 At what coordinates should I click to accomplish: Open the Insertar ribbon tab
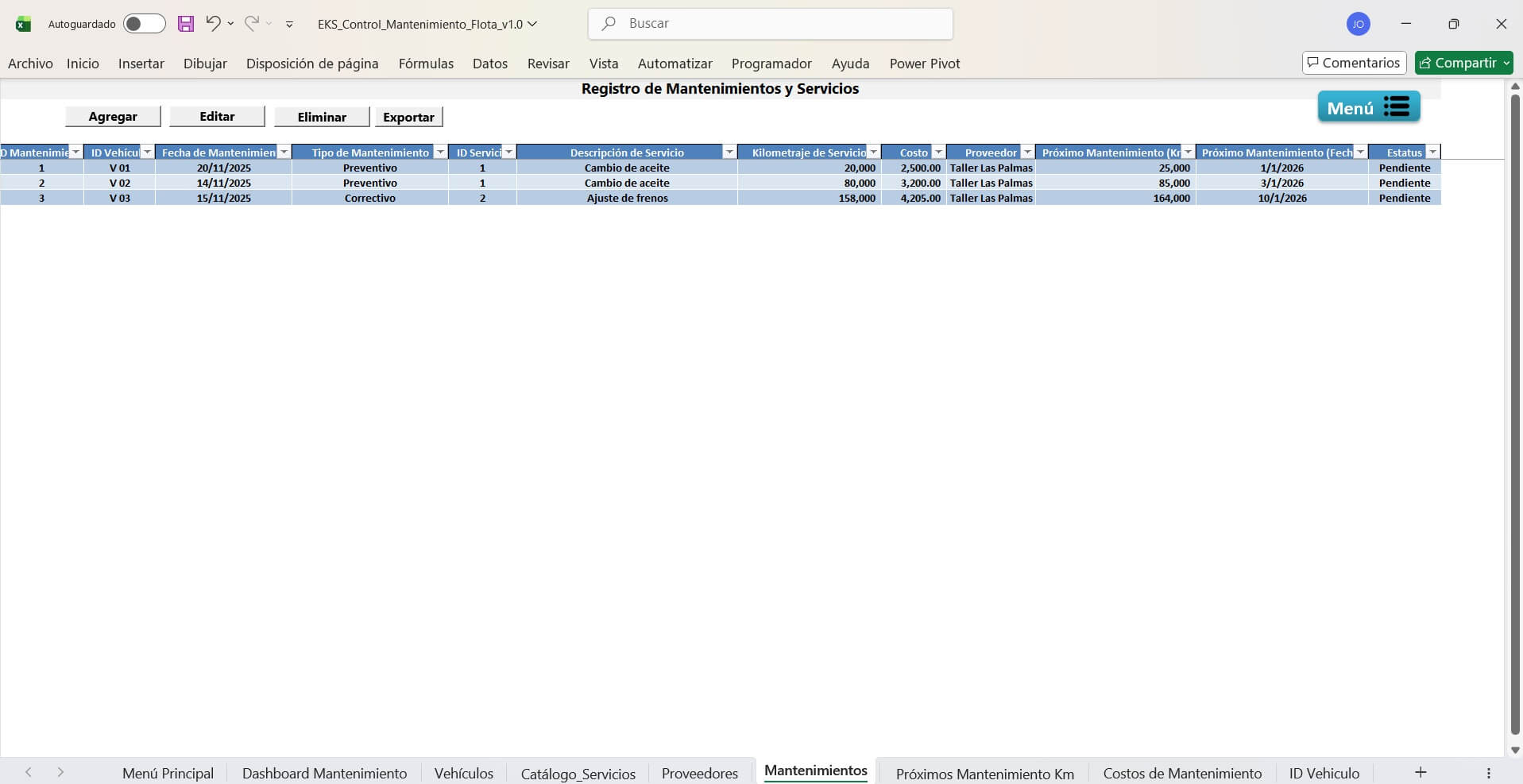tap(141, 64)
